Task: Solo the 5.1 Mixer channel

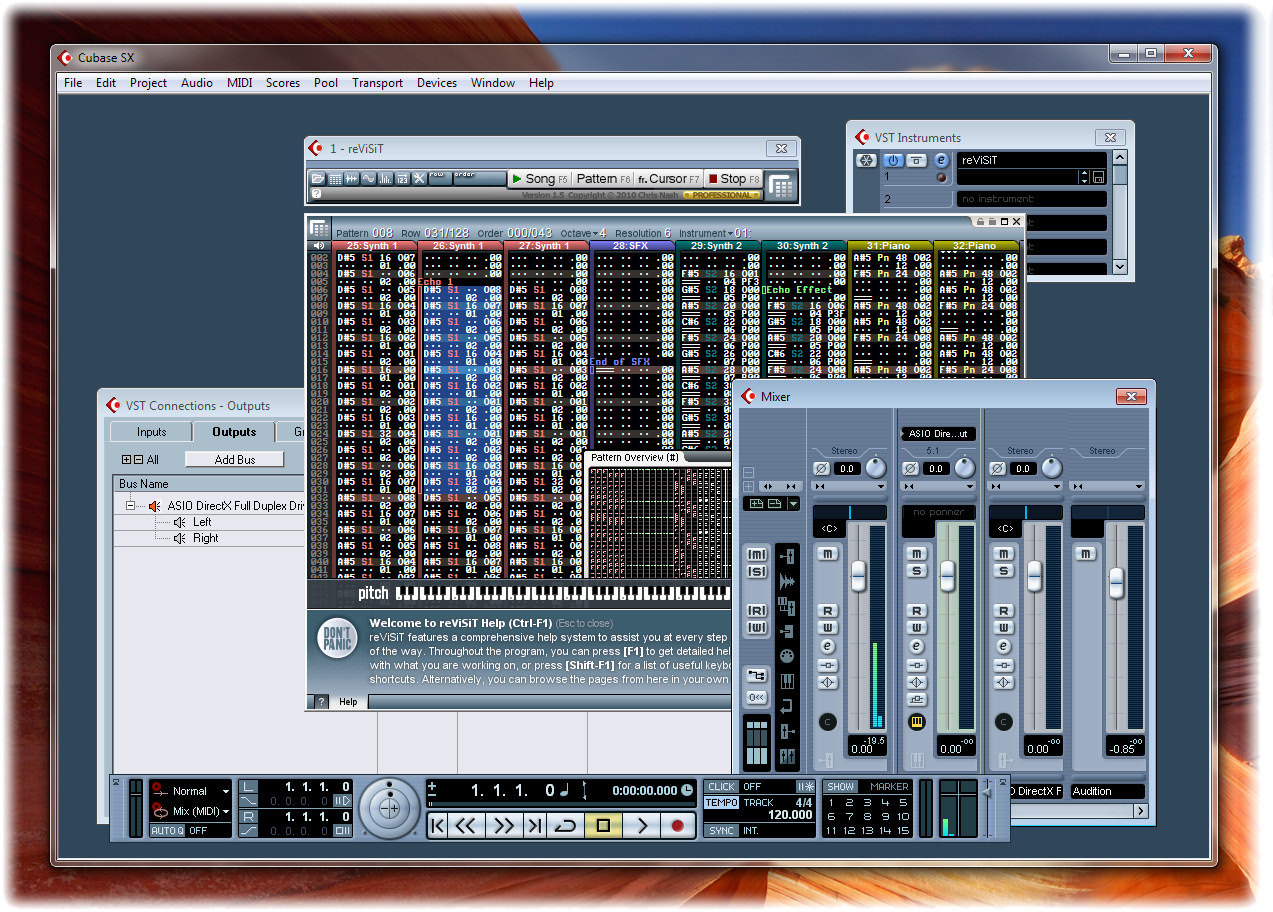Action: 916,570
